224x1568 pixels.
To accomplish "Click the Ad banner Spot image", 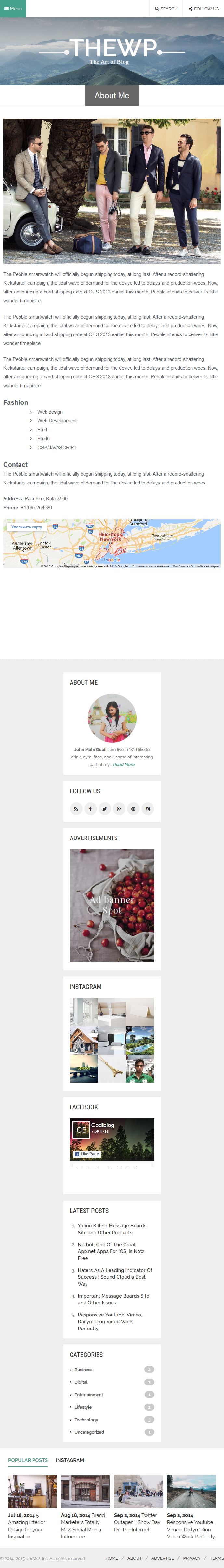I will tap(112, 905).
